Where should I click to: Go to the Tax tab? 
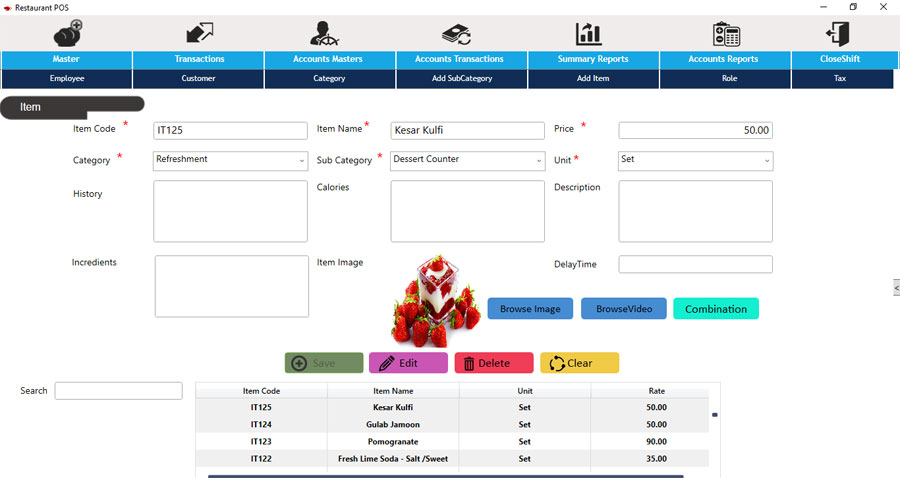tap(840, 78)
